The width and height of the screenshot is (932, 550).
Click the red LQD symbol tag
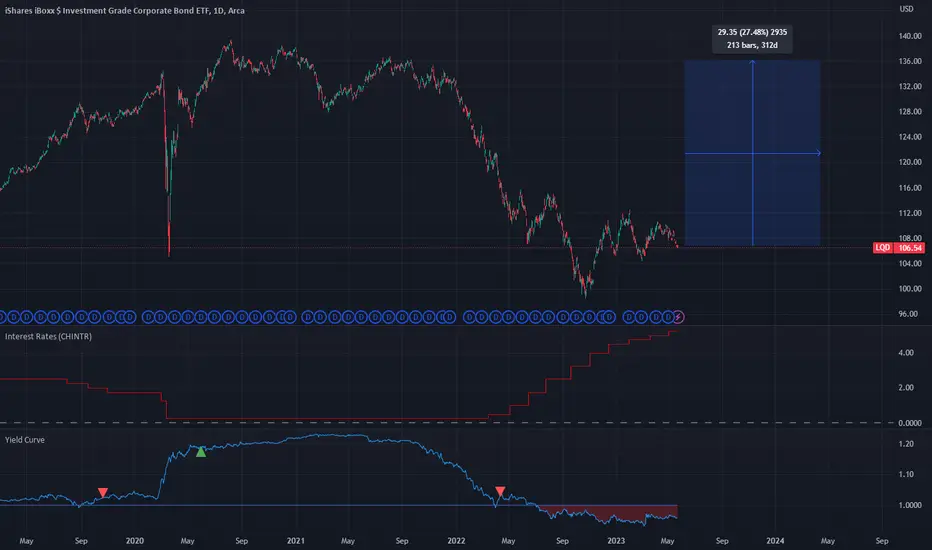point(883,248)
